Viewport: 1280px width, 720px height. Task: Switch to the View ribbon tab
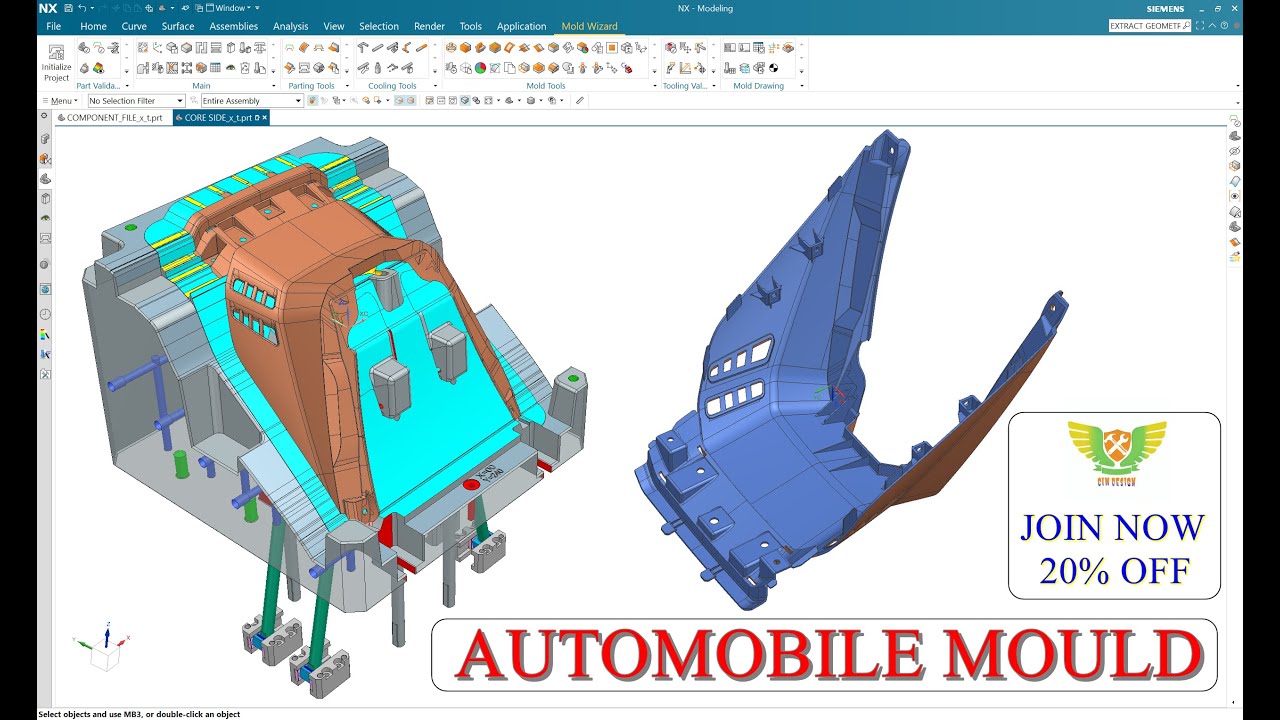[x=334, y=26]
